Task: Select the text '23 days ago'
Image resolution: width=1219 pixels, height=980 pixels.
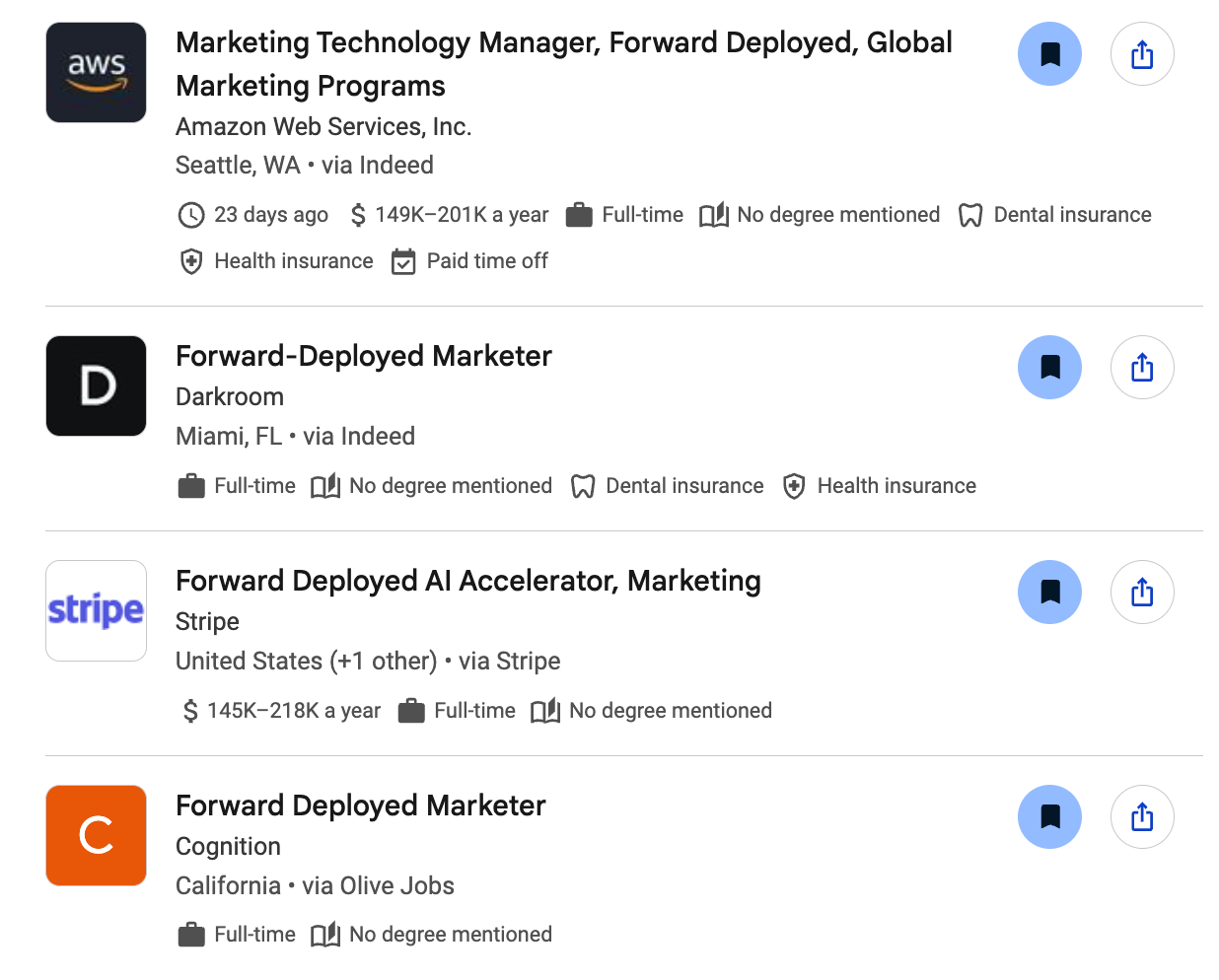Action: 271,215
